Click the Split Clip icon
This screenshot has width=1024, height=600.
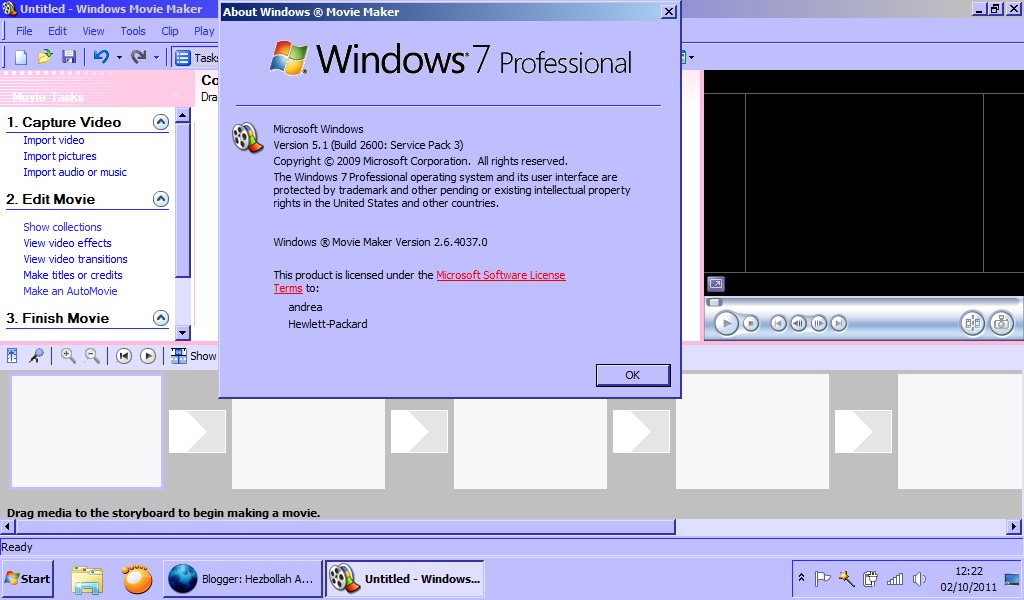pos(972,323)
